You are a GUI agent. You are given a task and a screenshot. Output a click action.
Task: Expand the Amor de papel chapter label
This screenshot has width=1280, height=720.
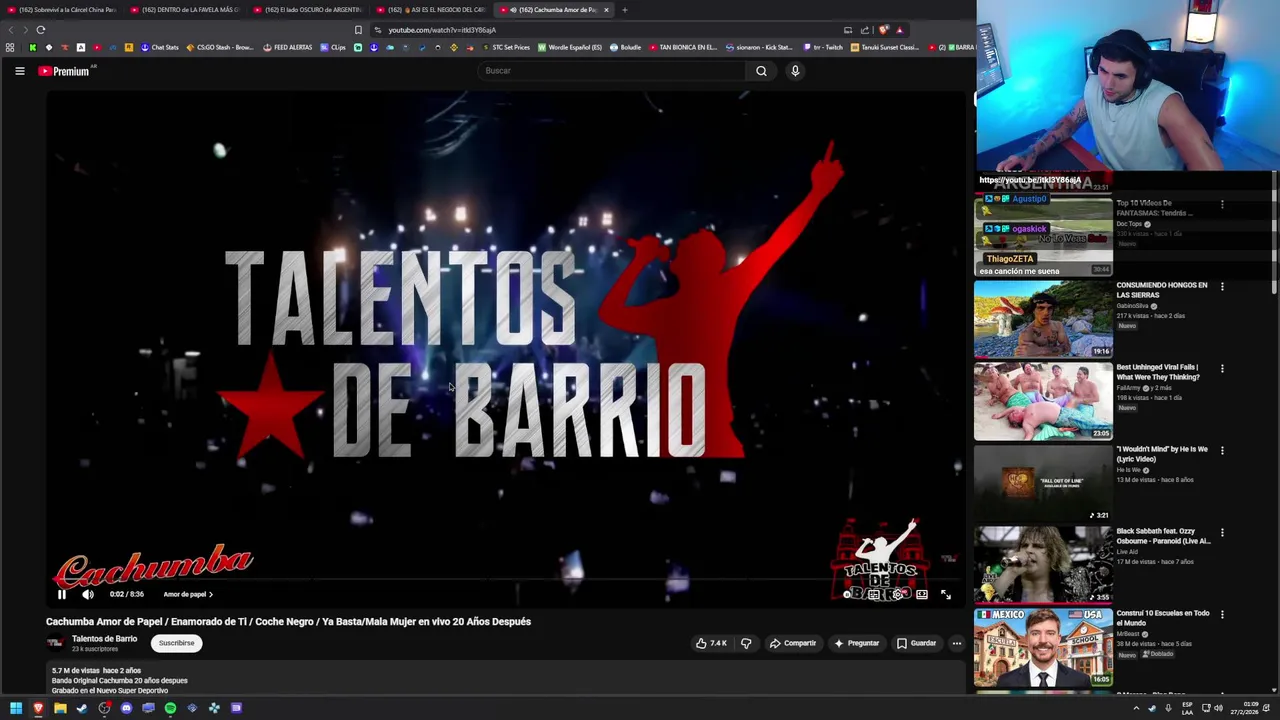(x=188, y=594)
